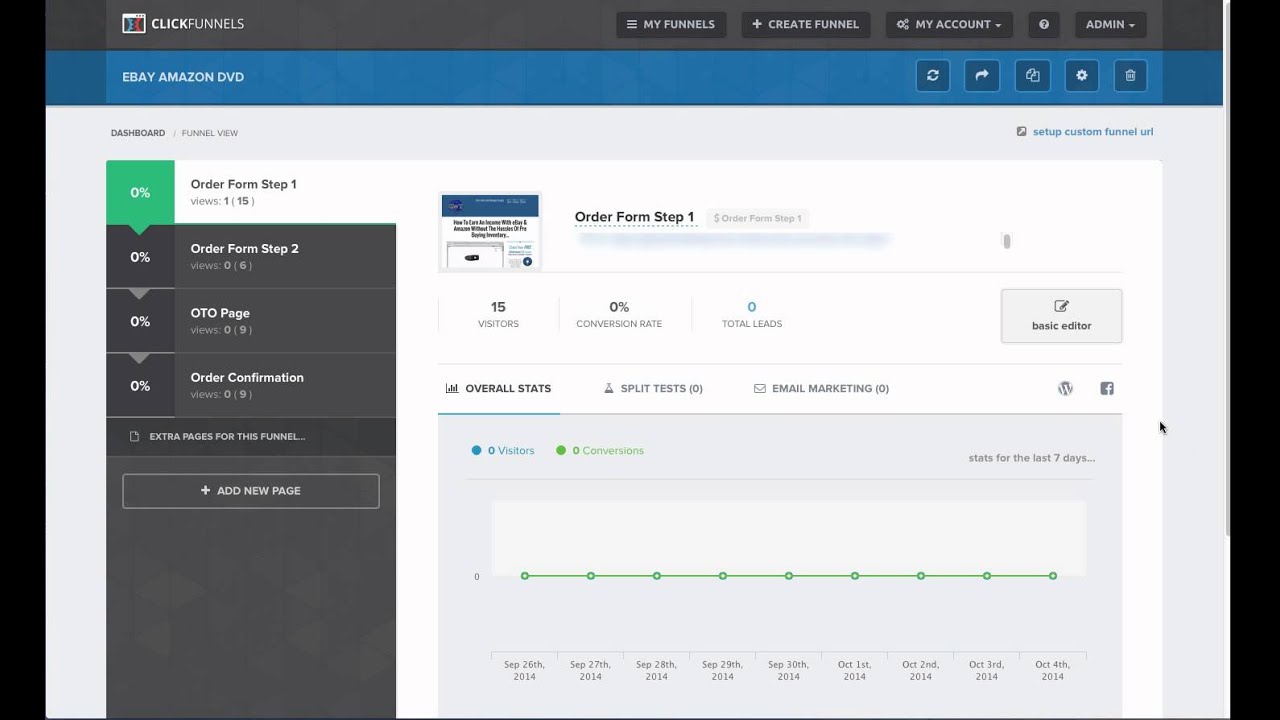Click the refresh funnel icon
The width and height of the screenshot is (1280, 720).
coord(933,75)
